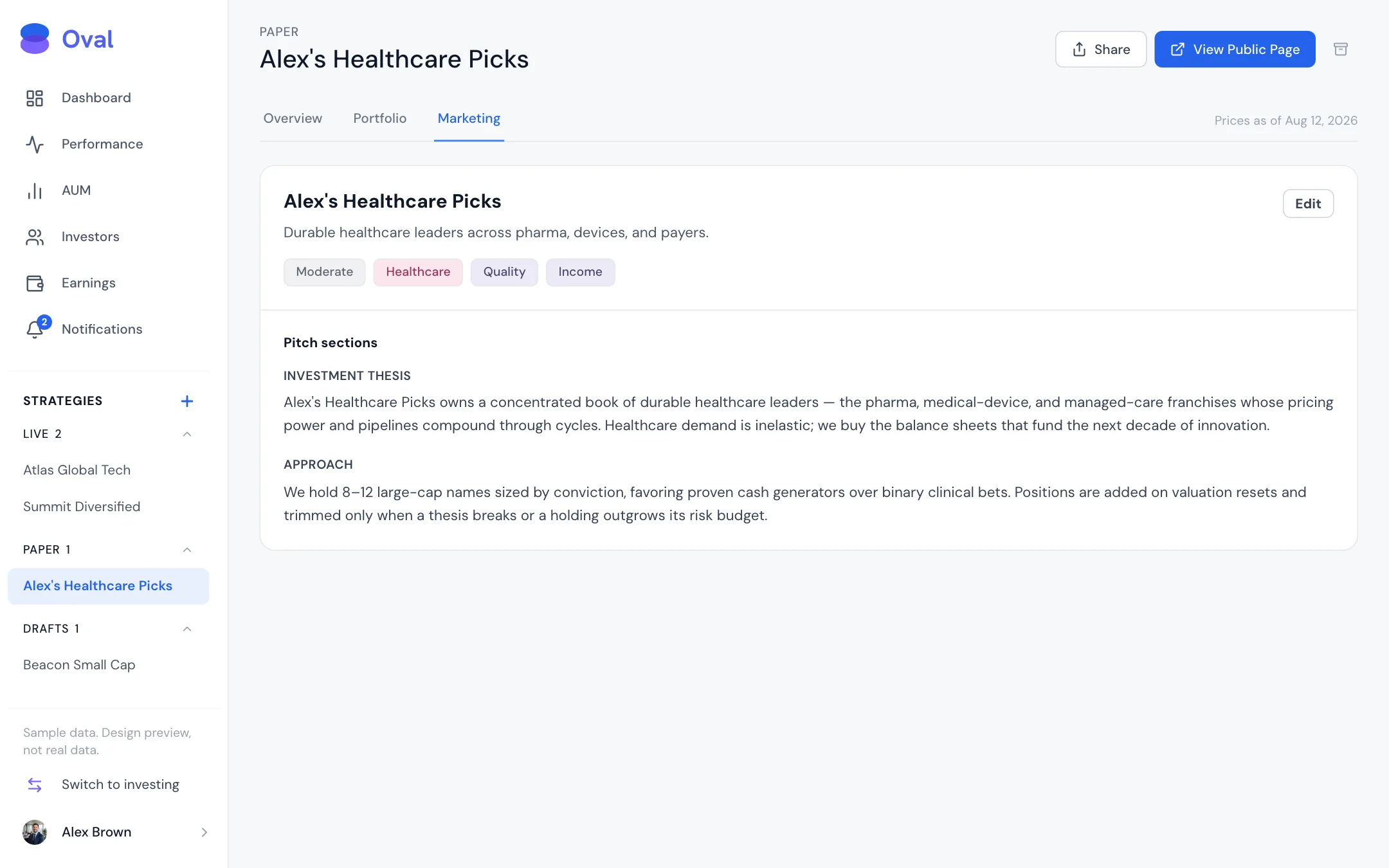Click the Oval logo
1389x868 pixels.
point(67,39)
